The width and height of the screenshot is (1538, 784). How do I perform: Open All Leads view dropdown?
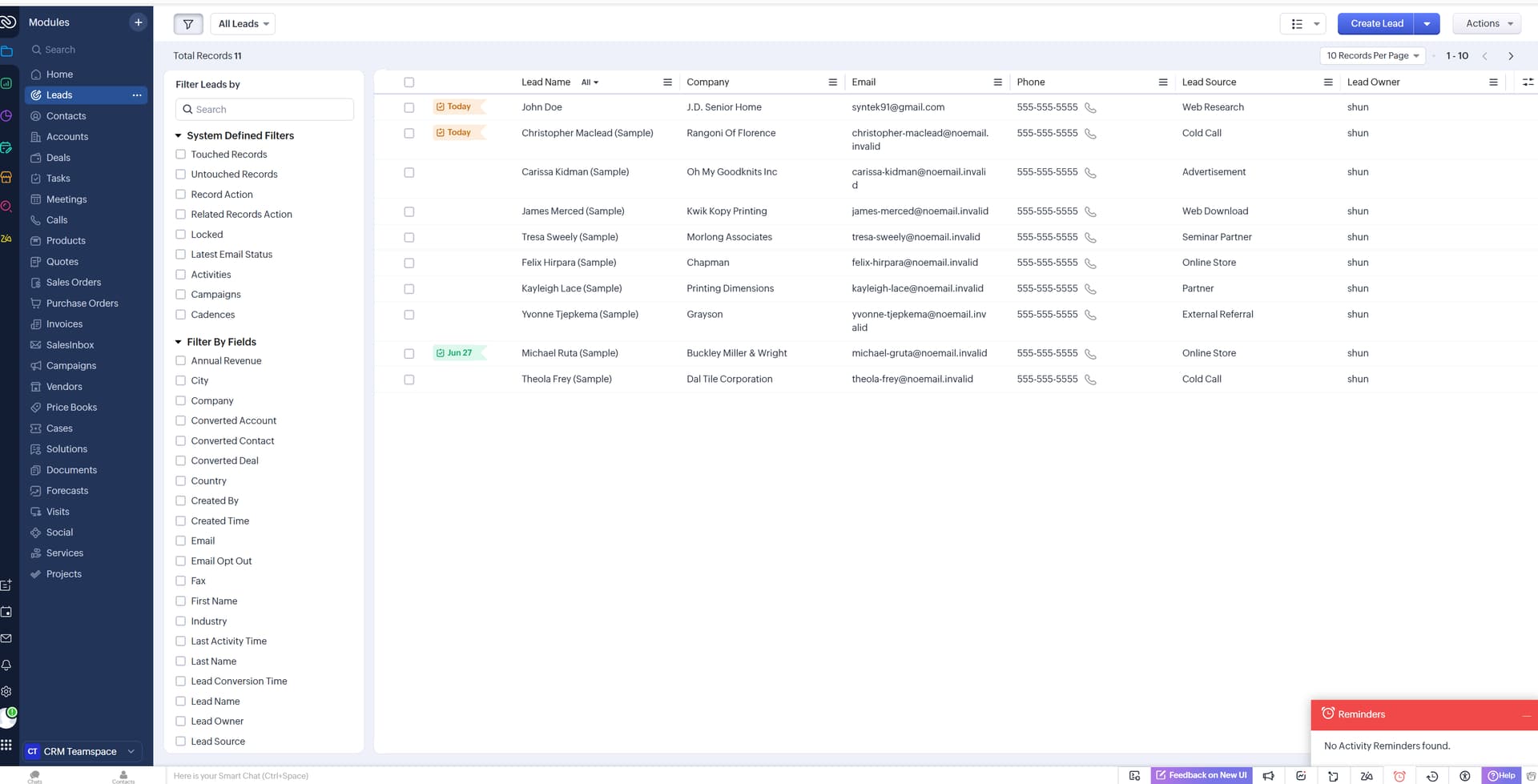coord(243,24)
